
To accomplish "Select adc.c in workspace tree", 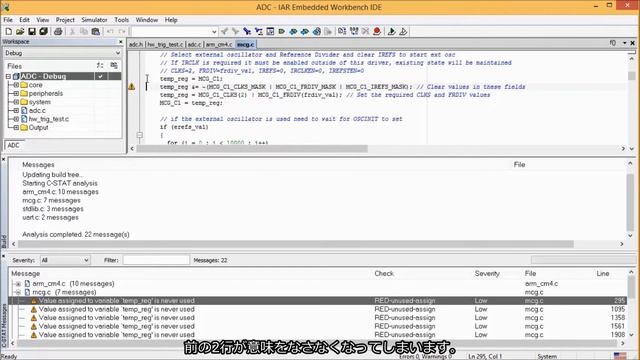I will (x=37, y=111).
